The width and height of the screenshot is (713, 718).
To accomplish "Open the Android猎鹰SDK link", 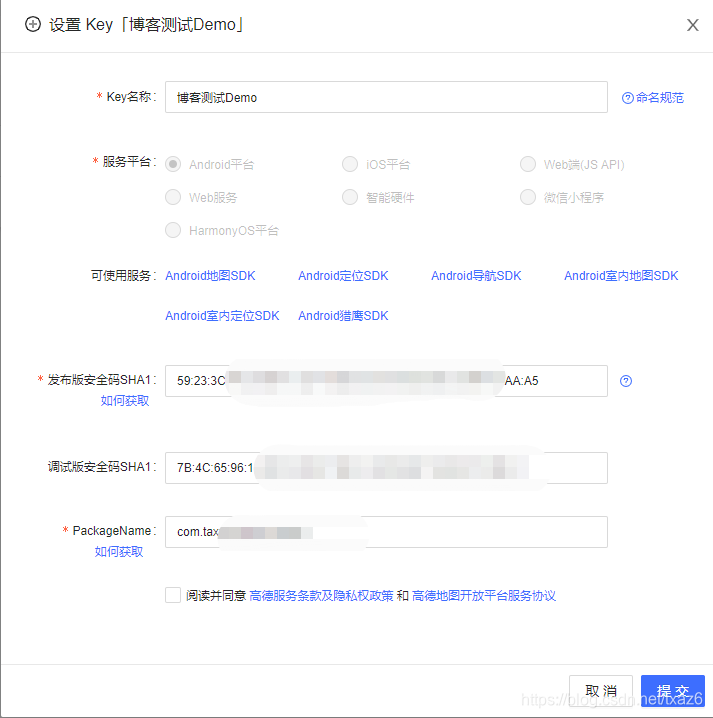I will pyautogui.click(x=343, y=315).
